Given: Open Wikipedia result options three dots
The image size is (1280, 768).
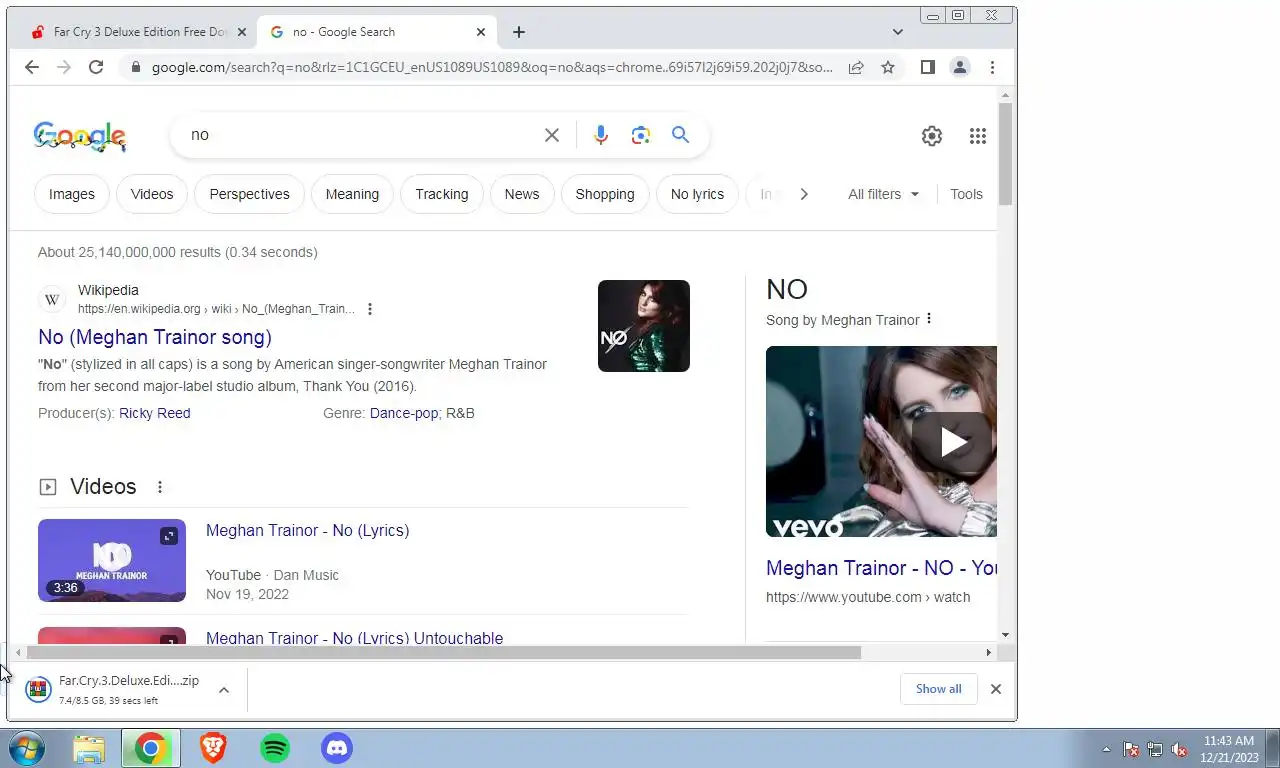Looking at the screenshot, I should [370, 309].
